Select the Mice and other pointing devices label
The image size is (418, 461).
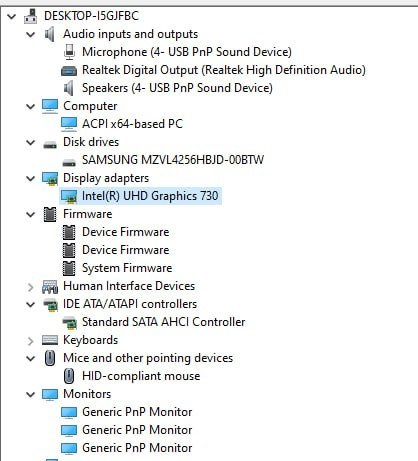[148, 358]
